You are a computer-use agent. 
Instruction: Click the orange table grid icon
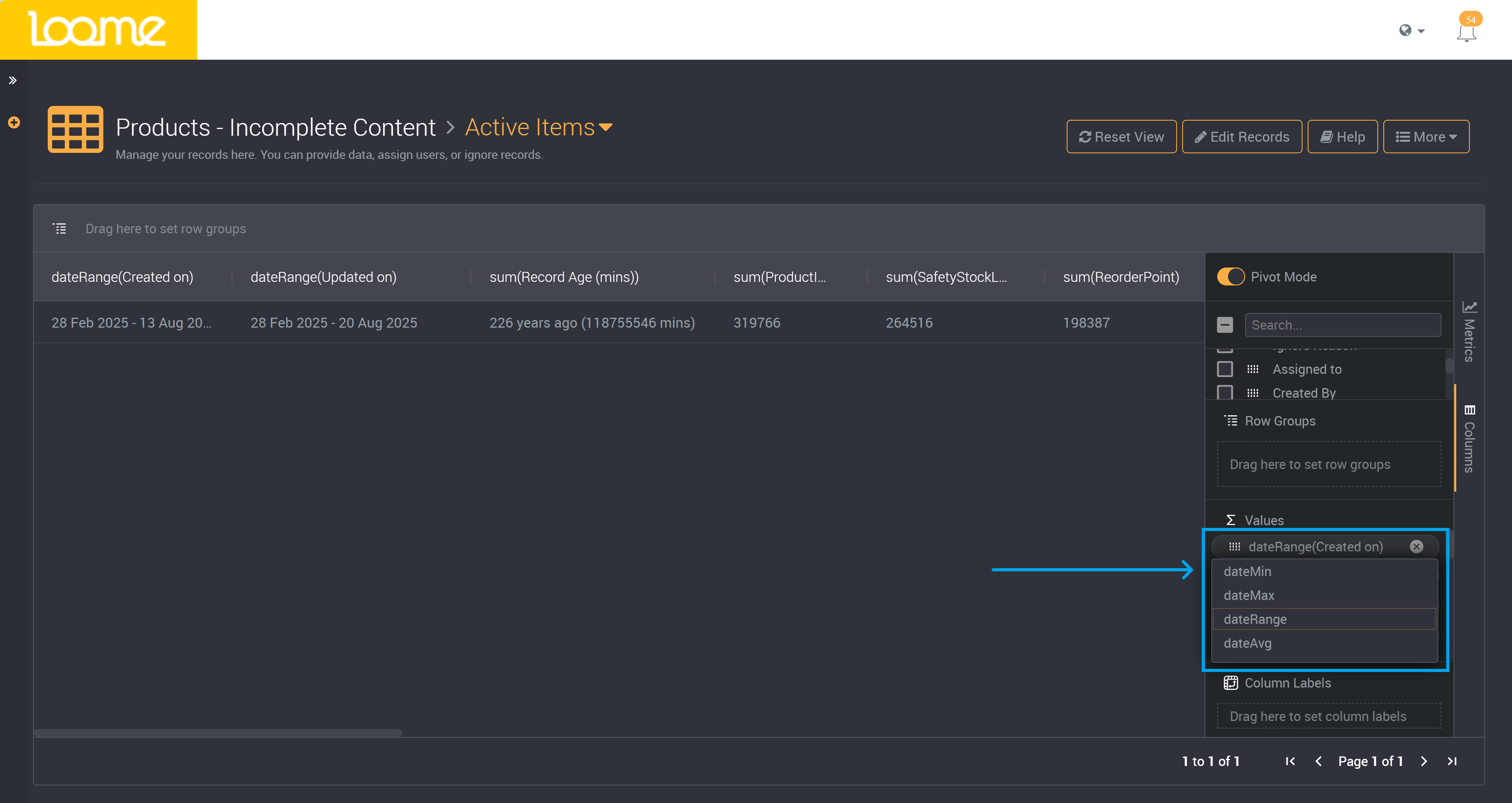pyautogui.click(x=75, y=129)
